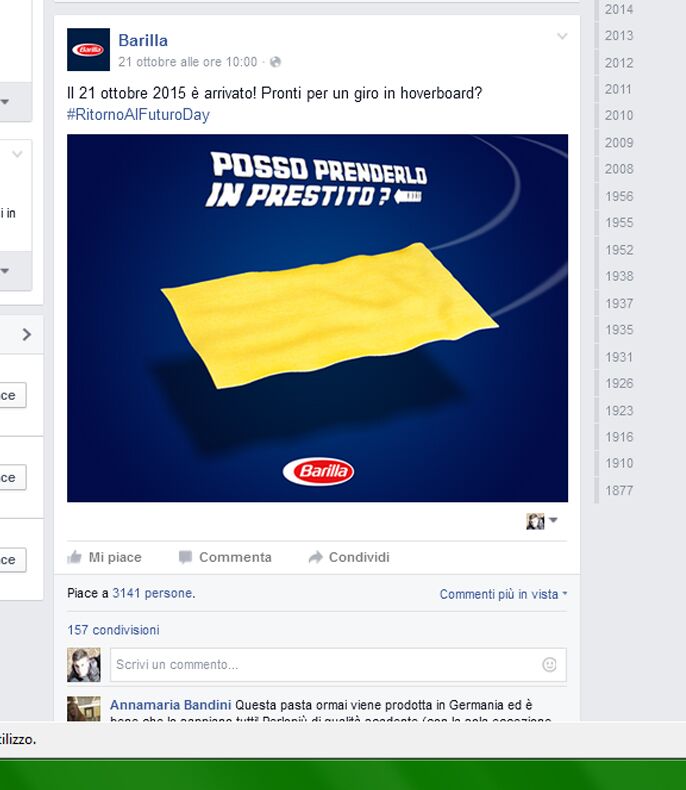Image resolution: width=686 pixels, height=790 pixels.
Task: Expand the Commenti più in vista dropdown
Action: point(504,594)
